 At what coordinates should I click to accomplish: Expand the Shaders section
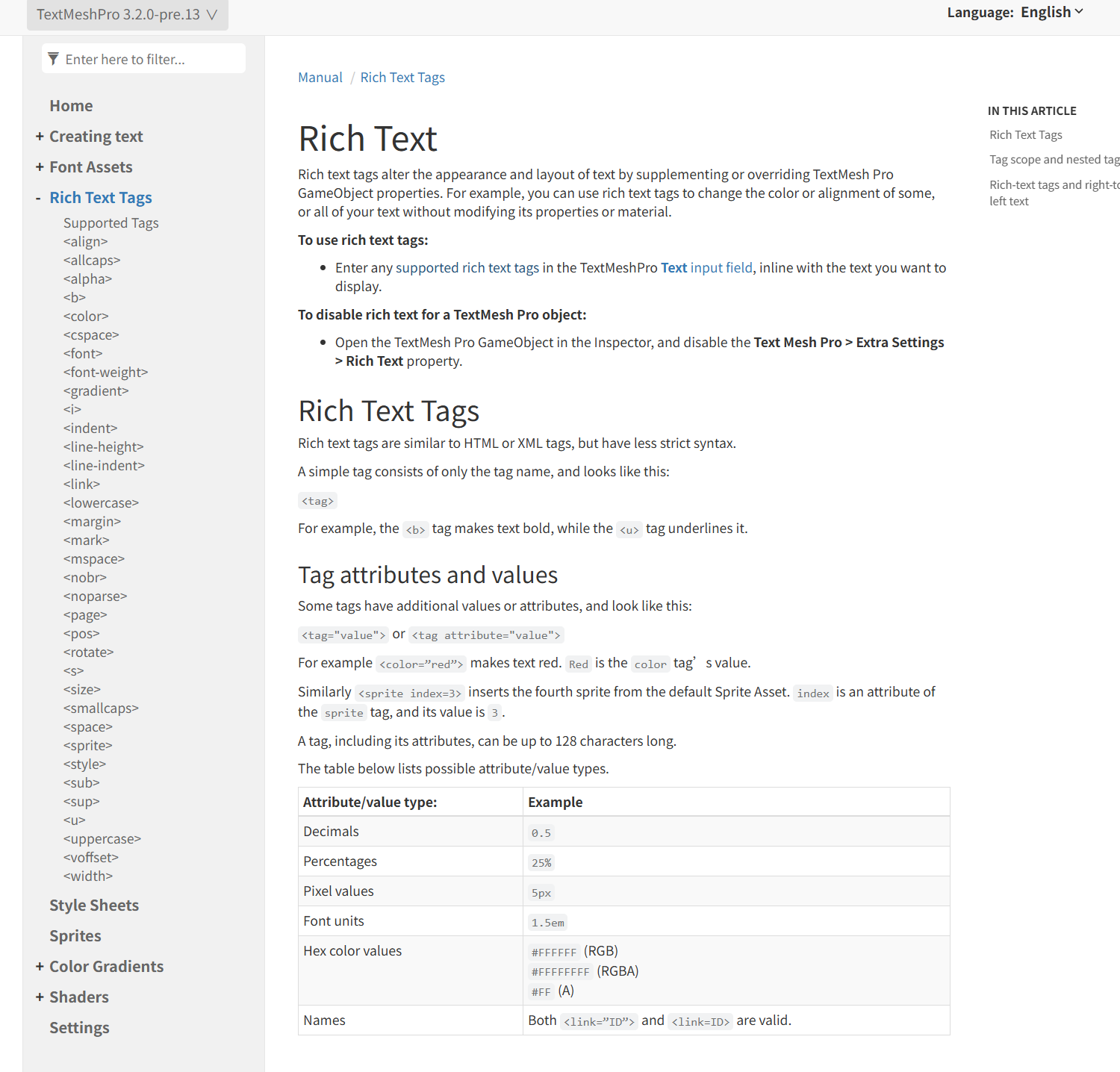click(x=40, y=997)
